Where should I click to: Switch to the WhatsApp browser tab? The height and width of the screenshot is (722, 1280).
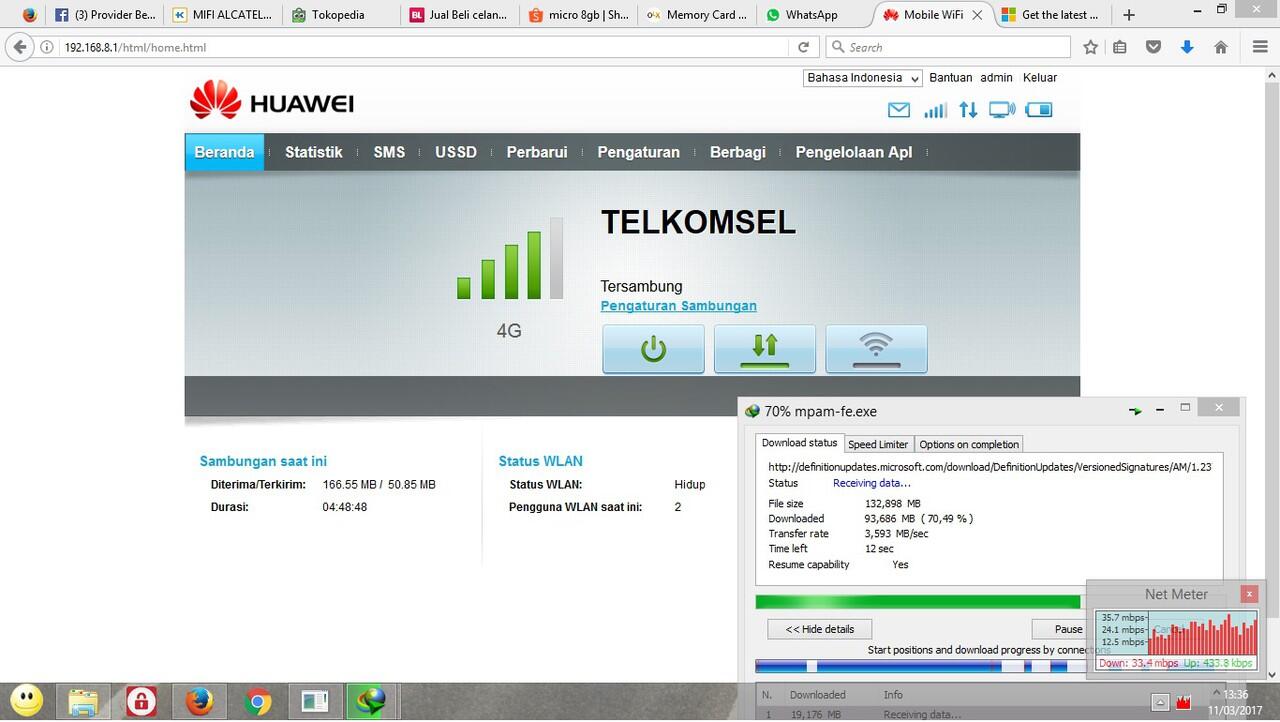[x=812, y=15]
